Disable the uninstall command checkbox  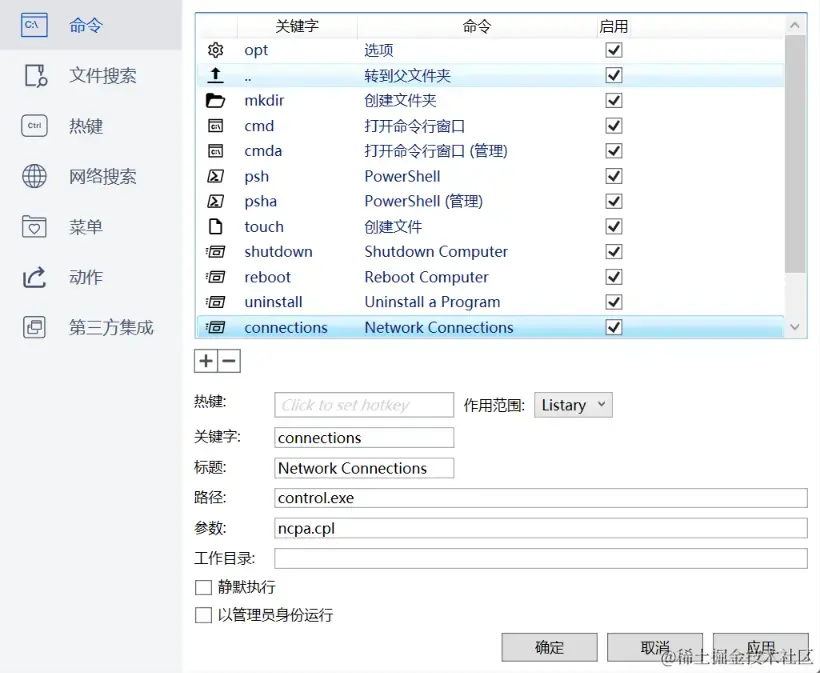point(614,302)
